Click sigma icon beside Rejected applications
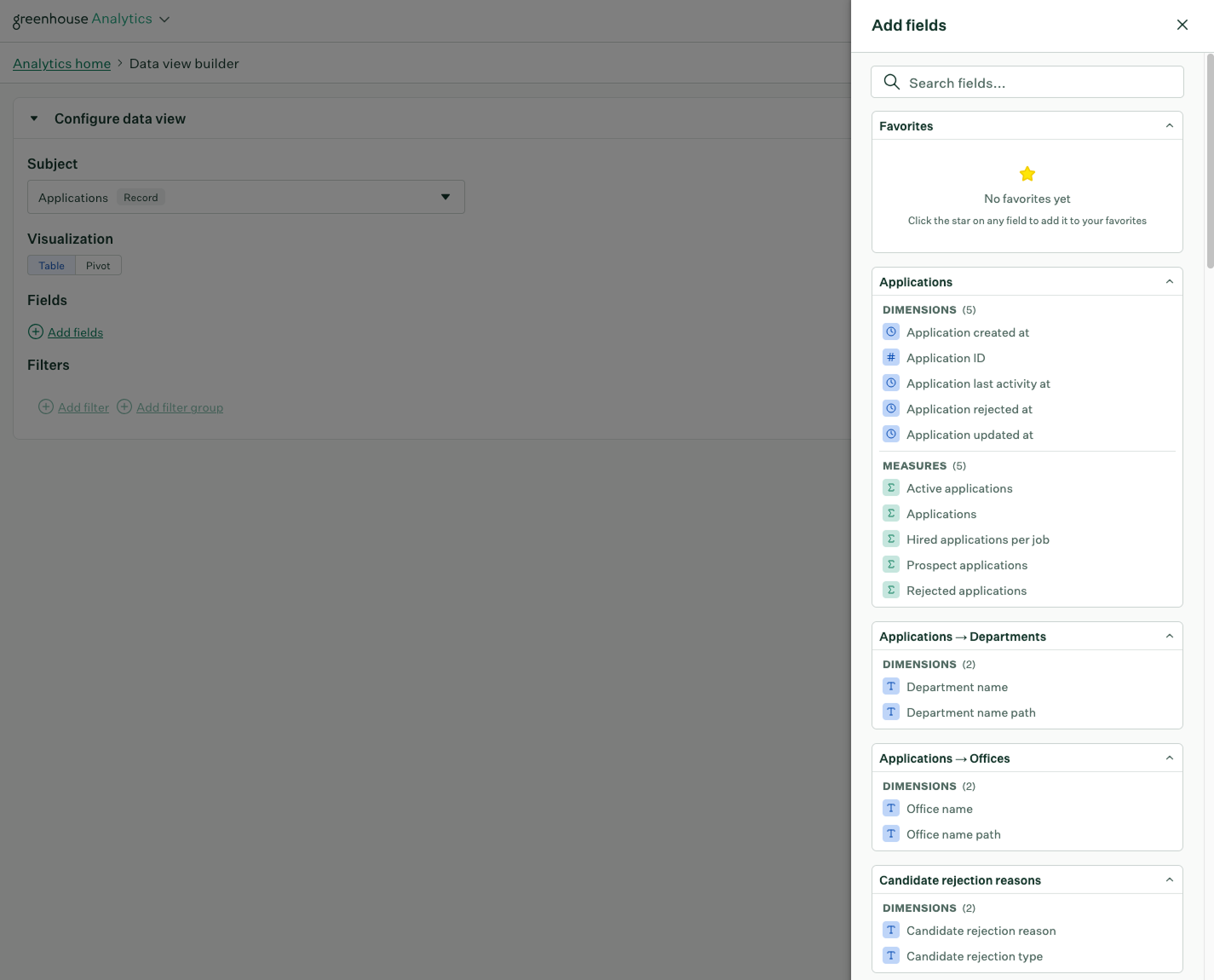1214x980 pixels. [x=891, y=590]
